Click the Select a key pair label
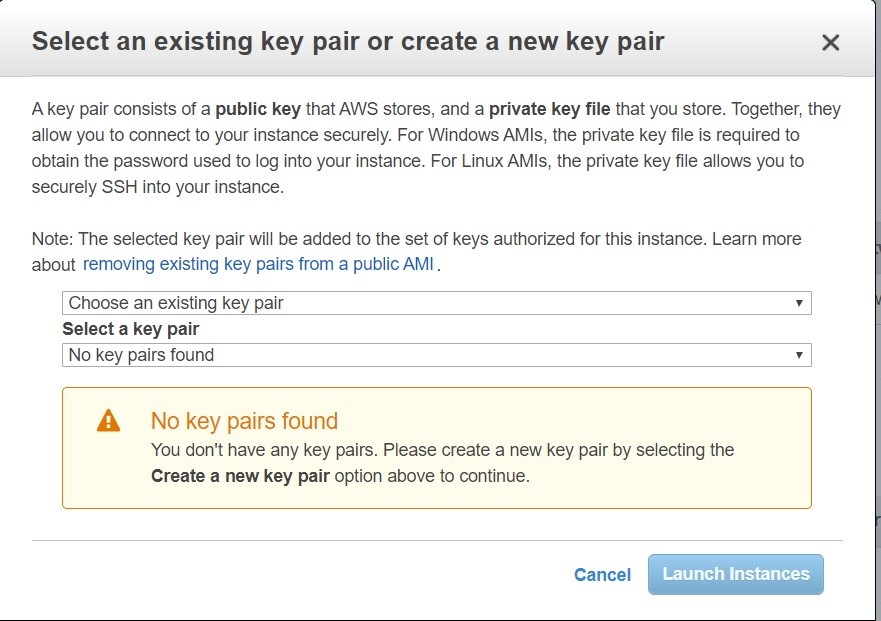This screenshot has width=881, height=621. point(130,329)
